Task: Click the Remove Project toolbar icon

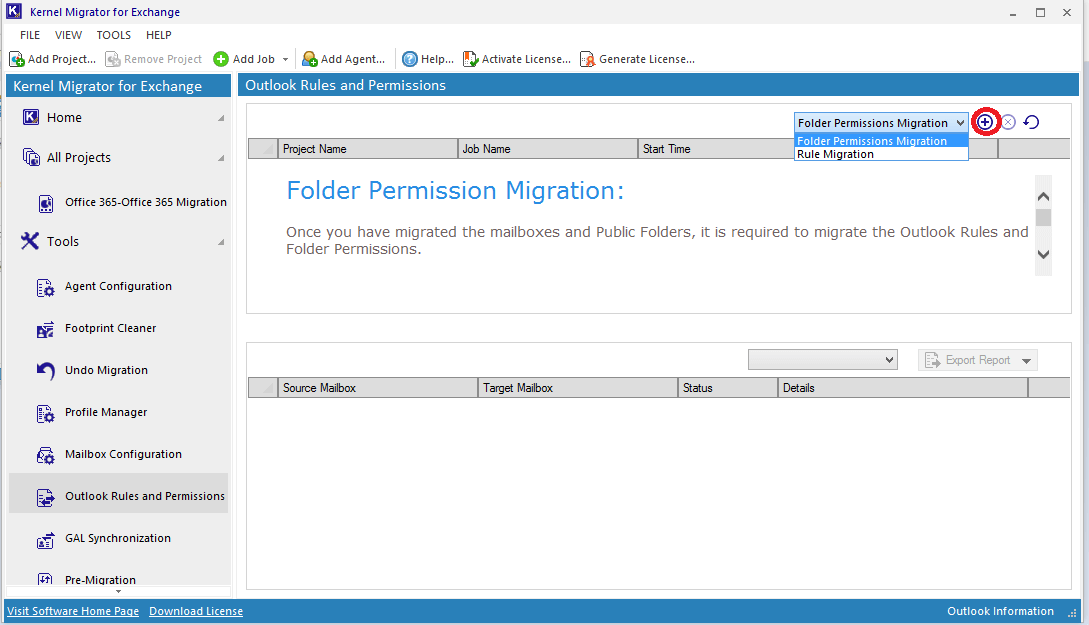Action: tap(113, 59)
